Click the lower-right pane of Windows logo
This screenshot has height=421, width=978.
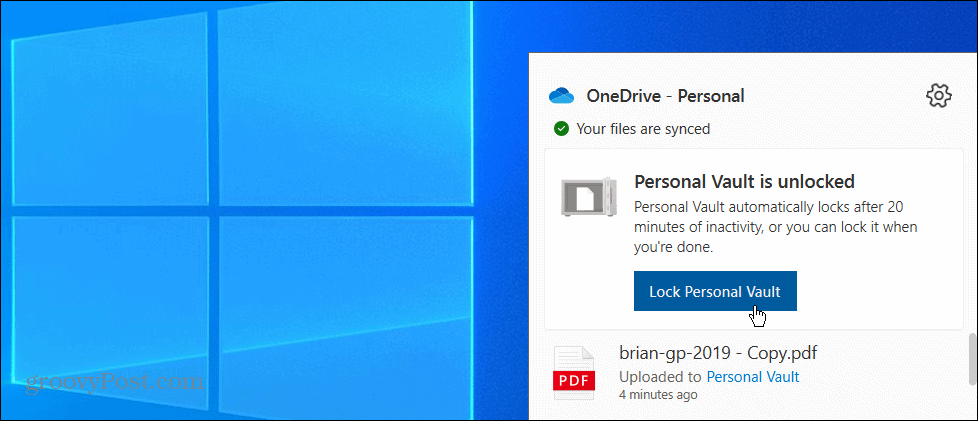[x=346, y=318]
